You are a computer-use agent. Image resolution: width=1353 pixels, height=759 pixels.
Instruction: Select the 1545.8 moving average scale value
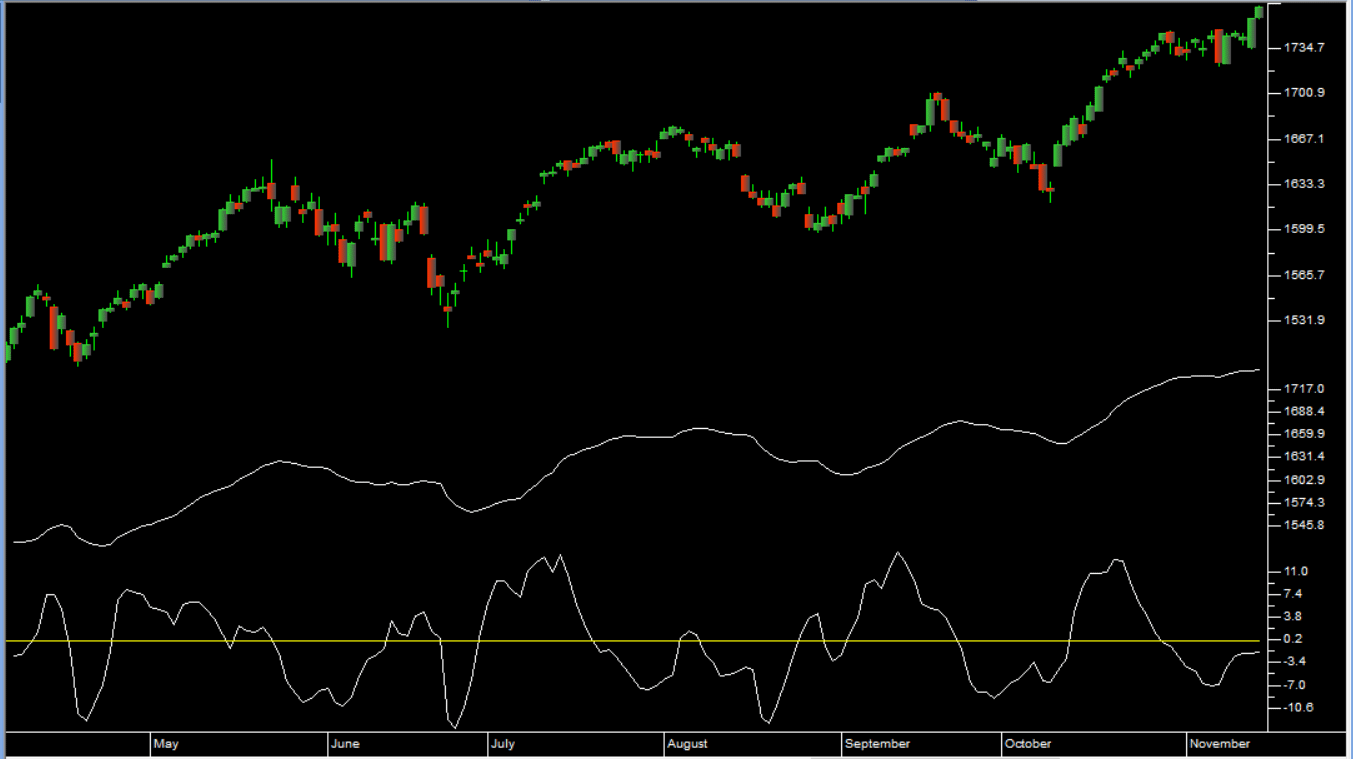pos(1303,525)
